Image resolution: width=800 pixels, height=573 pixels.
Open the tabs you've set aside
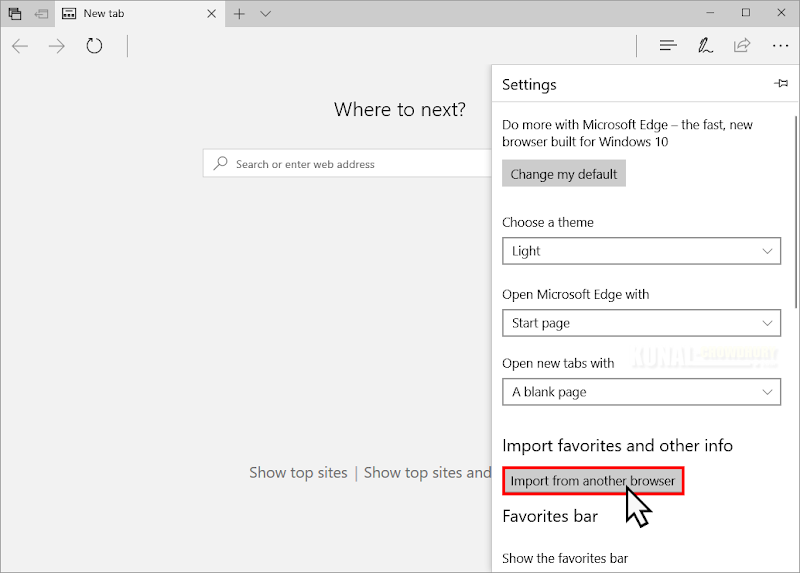pyautogui.click(x=15, y=14)
